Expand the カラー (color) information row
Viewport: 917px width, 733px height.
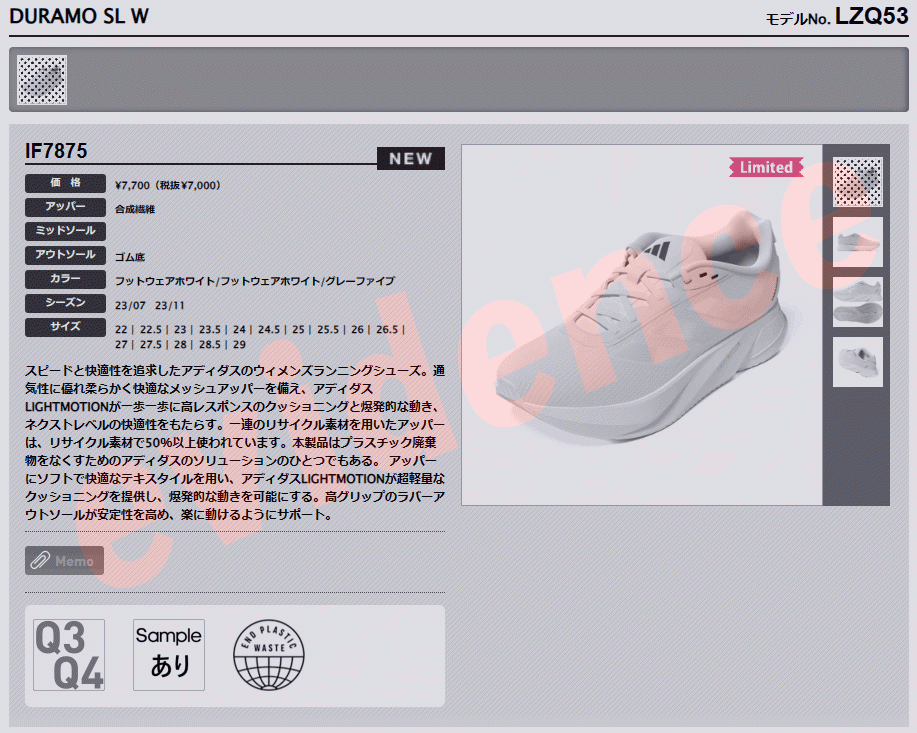[x=65, y=279]
